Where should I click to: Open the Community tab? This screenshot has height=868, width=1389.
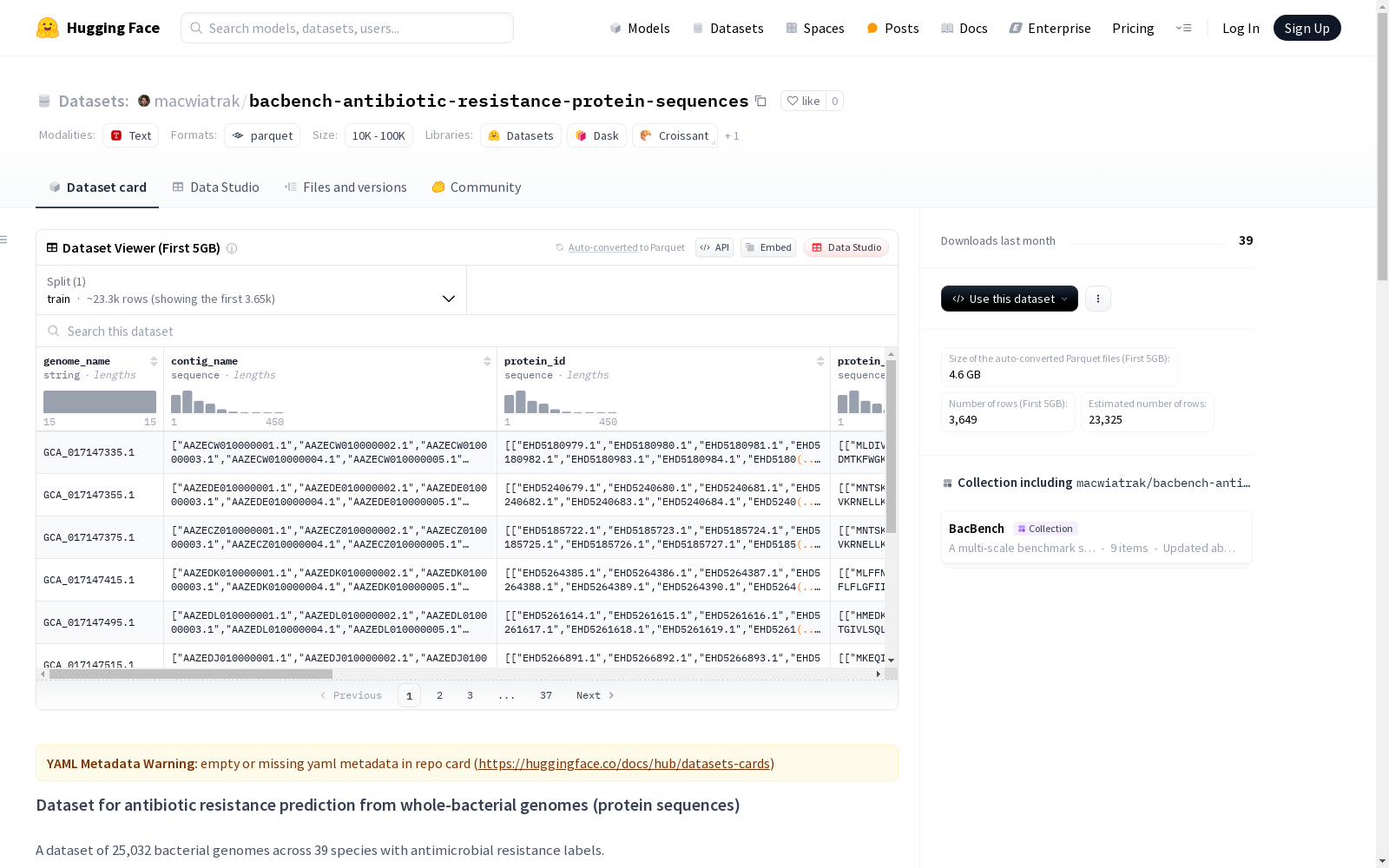point(477,187)
